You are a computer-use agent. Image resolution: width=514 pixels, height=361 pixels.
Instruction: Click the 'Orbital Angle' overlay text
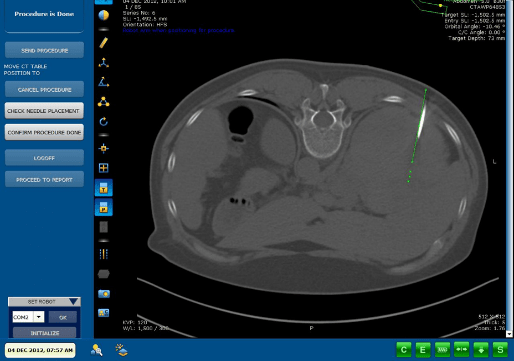[475, 26]
